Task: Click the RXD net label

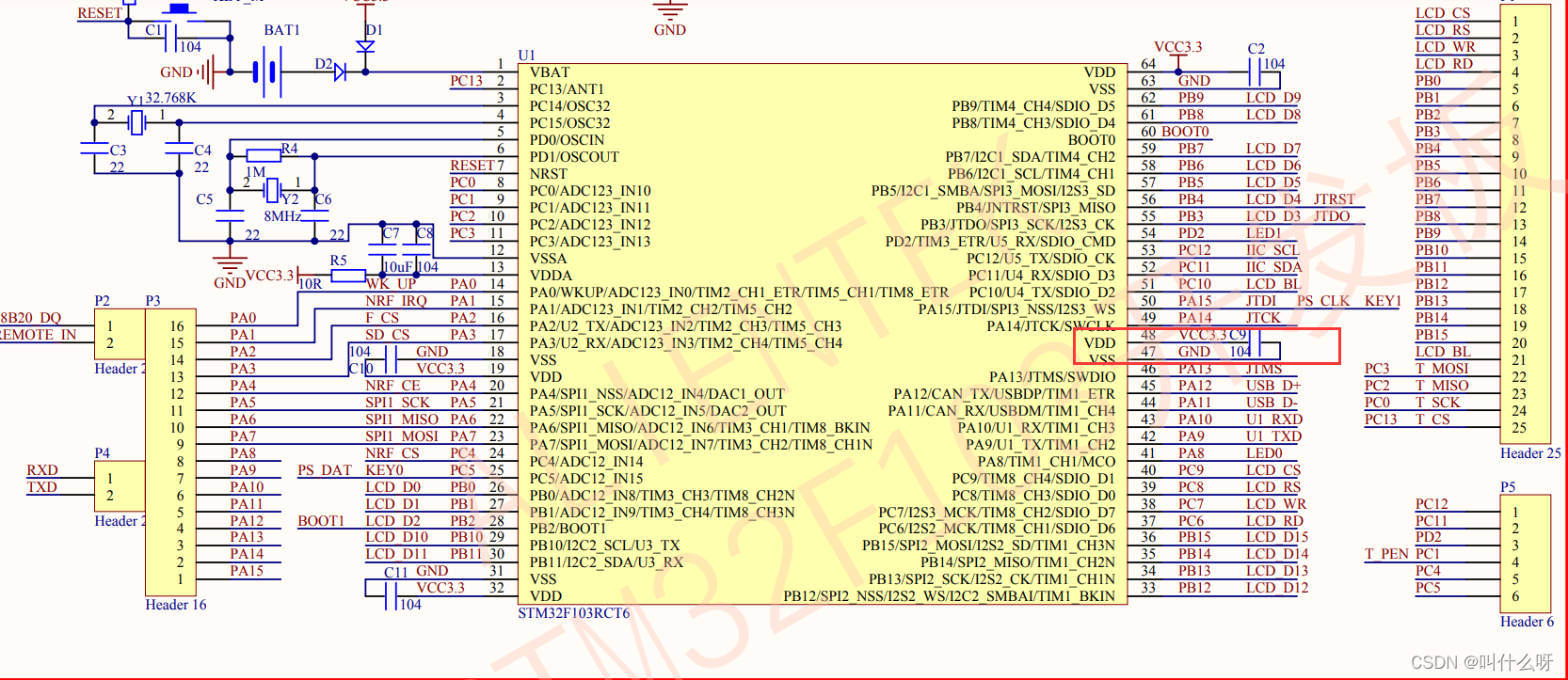Action: (x=42, y=470)
